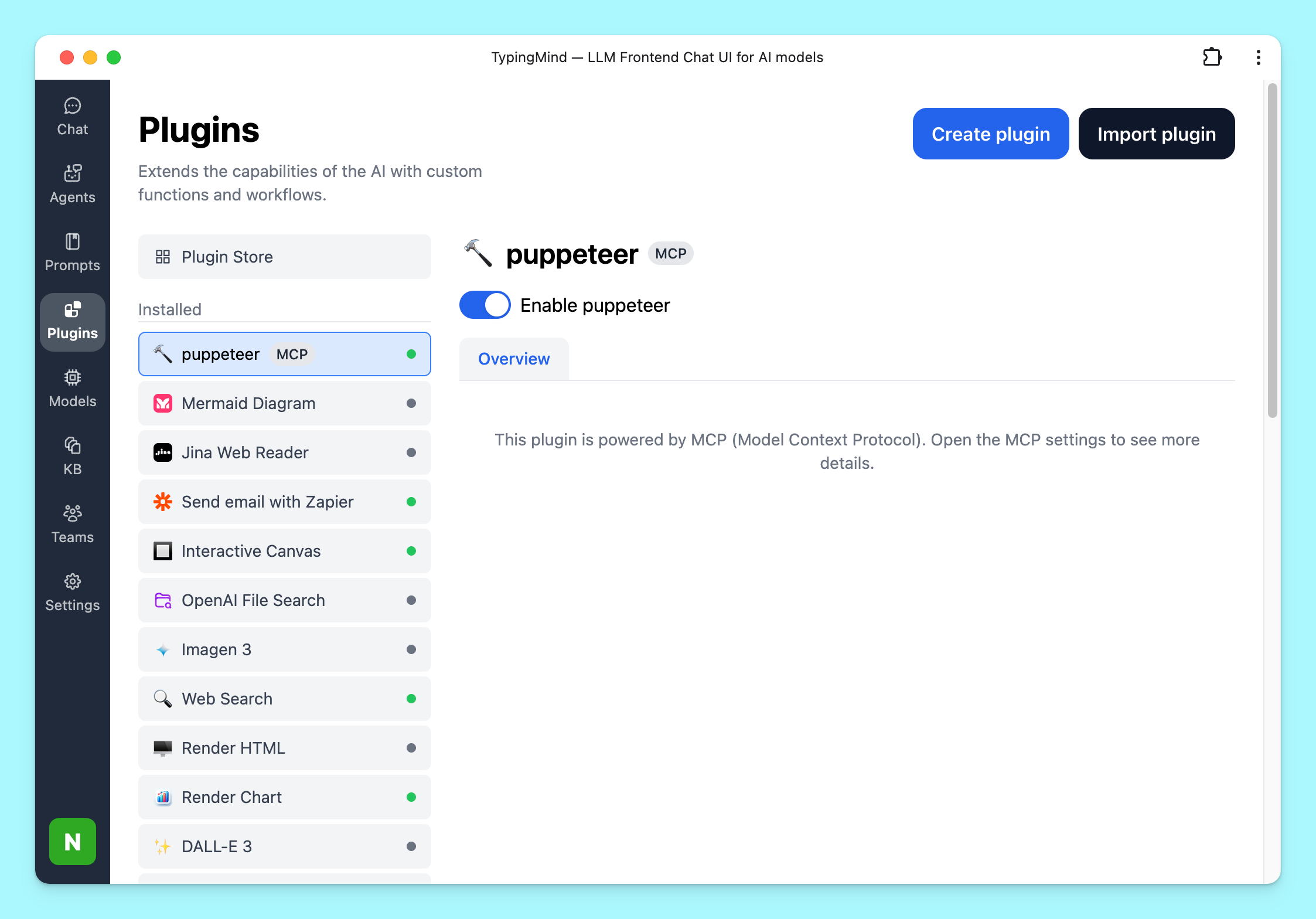Click the OpenAI File Search folder icon
The width and height of the screenshot is (1316, 919).
tap(163, 600)
